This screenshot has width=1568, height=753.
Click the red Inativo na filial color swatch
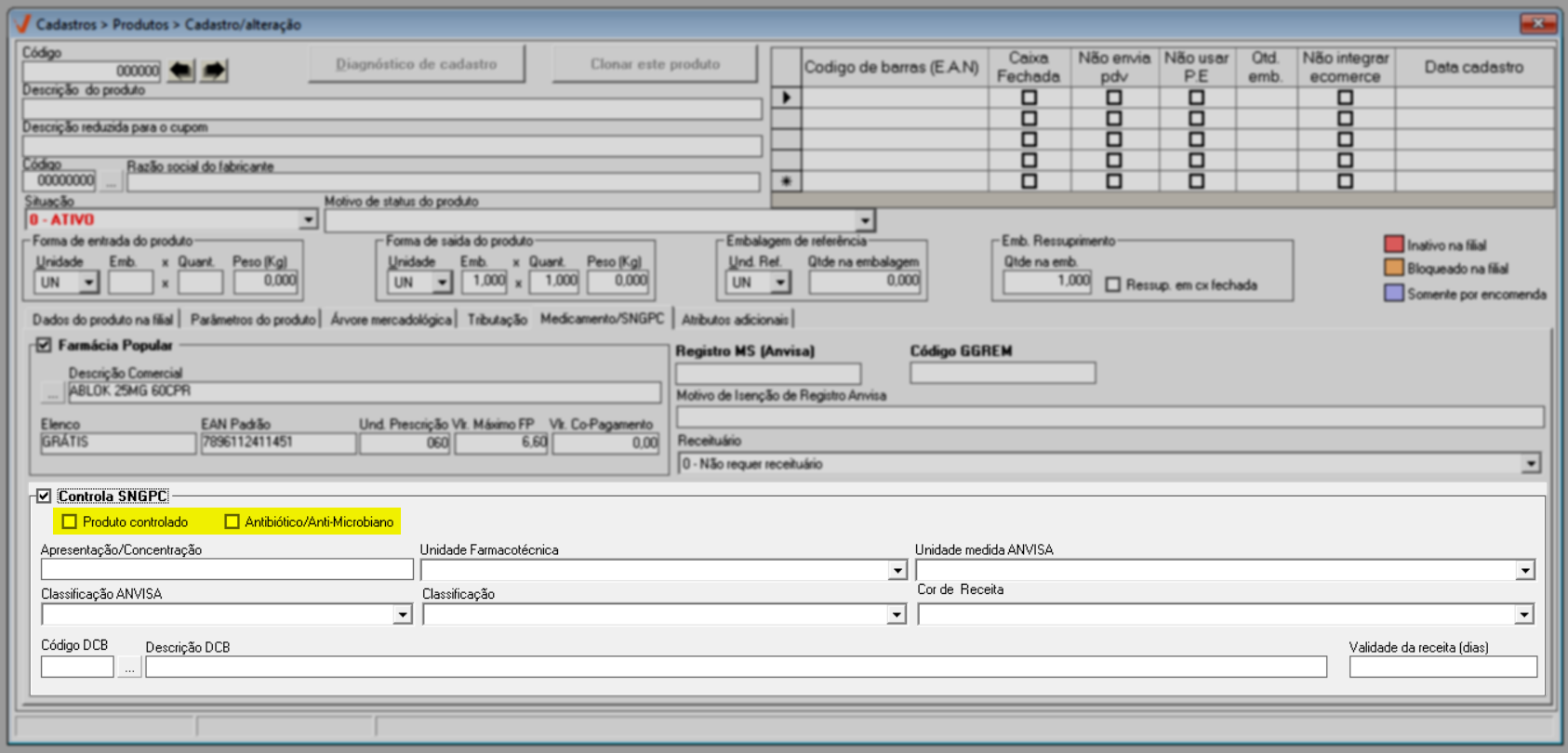[1393, 244]
